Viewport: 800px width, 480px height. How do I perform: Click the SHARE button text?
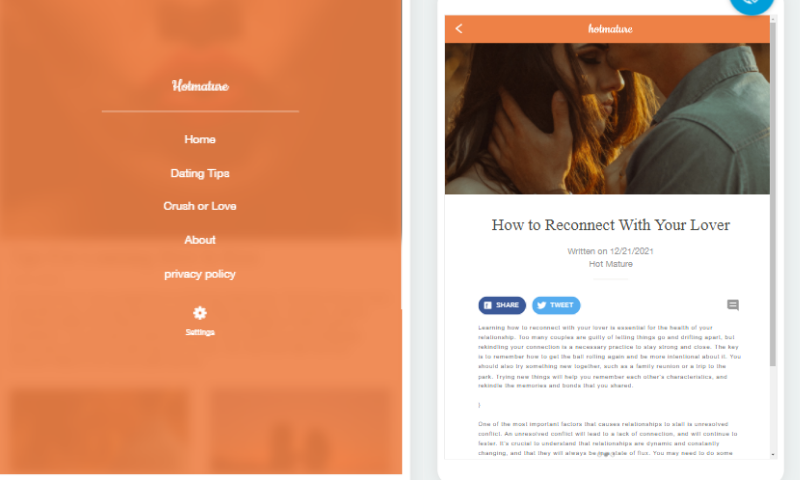(507, 305)
